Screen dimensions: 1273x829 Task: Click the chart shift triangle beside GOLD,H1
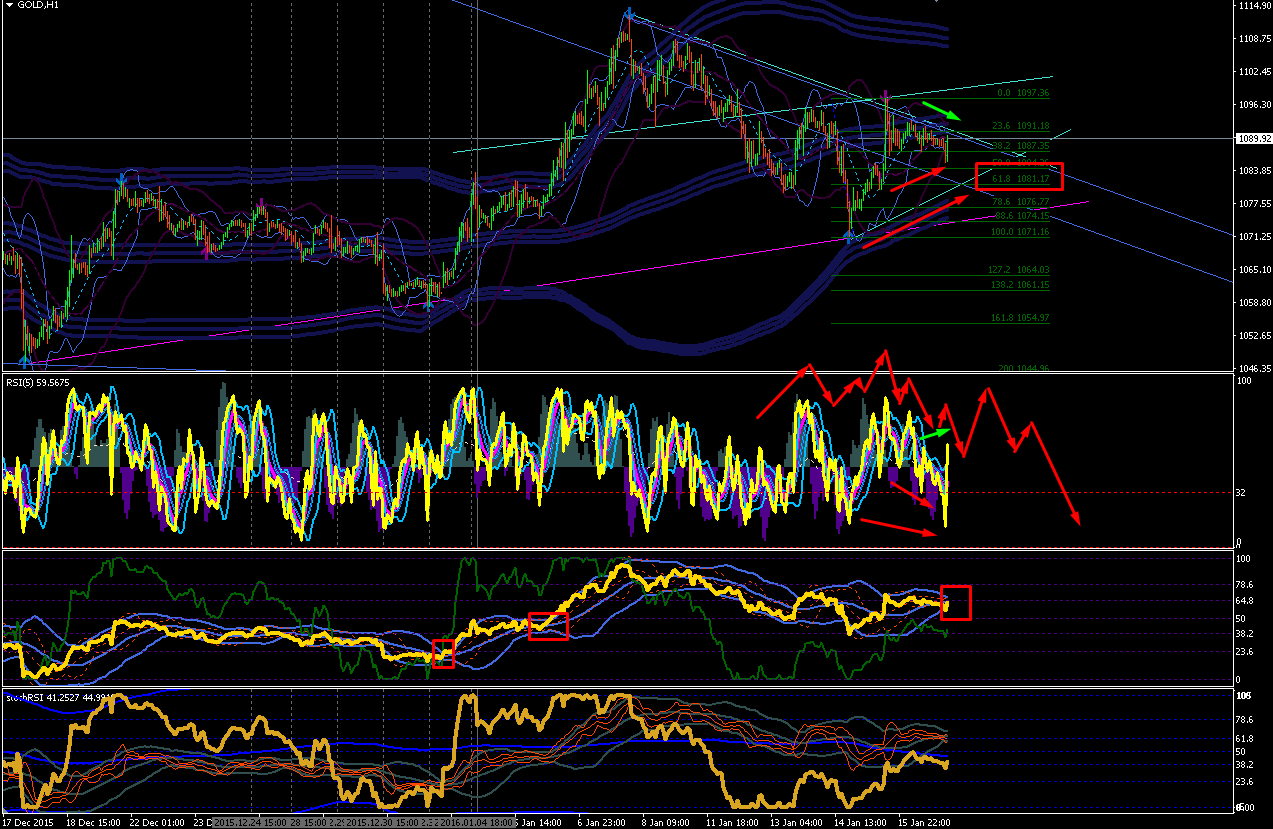tap(10, 5)
